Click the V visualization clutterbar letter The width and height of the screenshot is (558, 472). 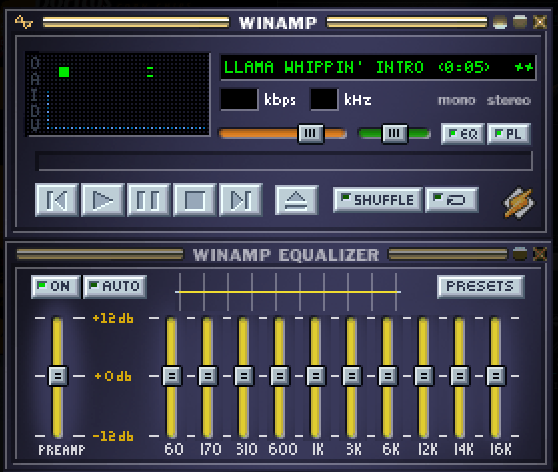35,125
